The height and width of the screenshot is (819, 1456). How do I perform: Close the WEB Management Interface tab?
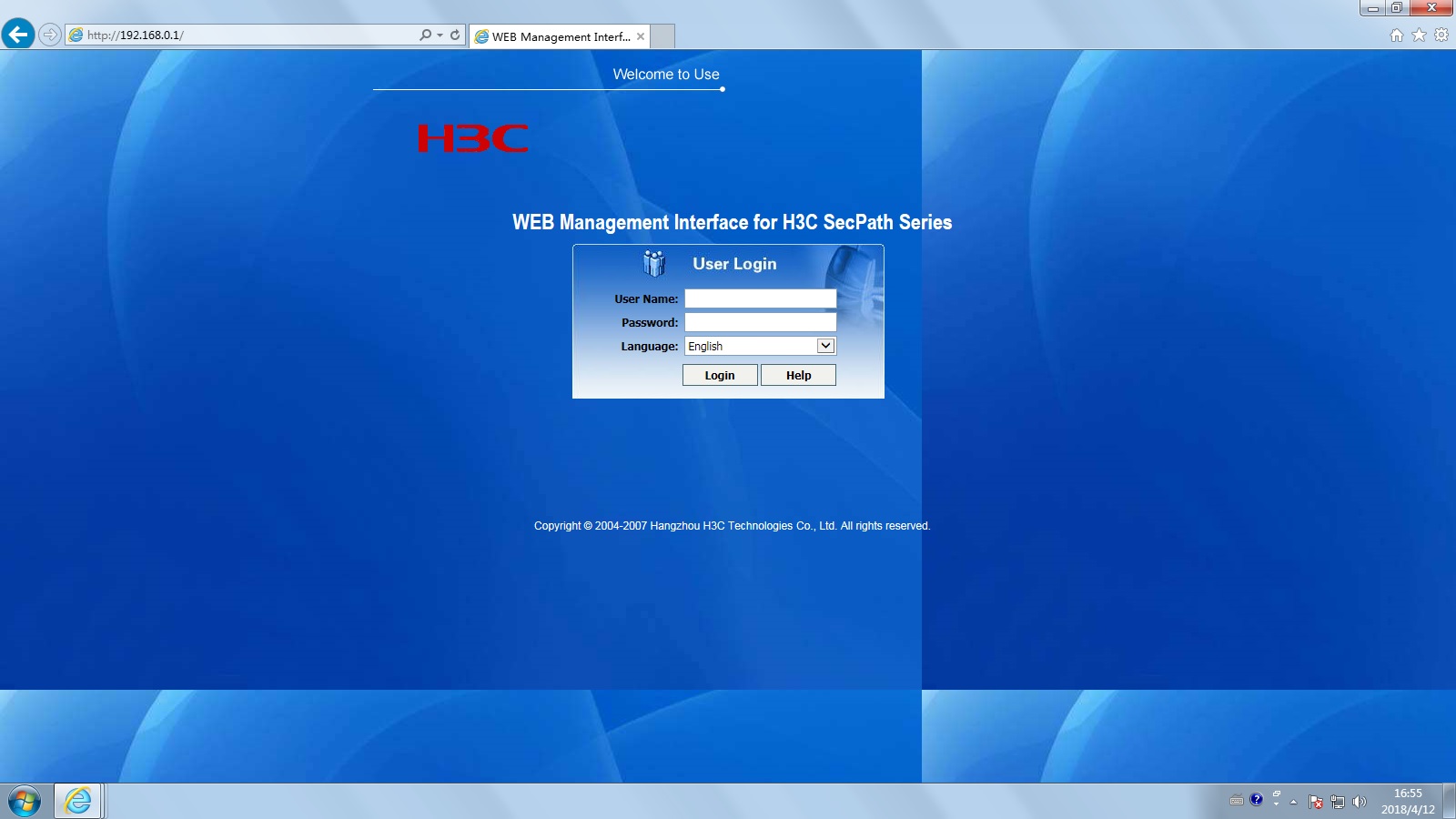(x=641, y=36)
